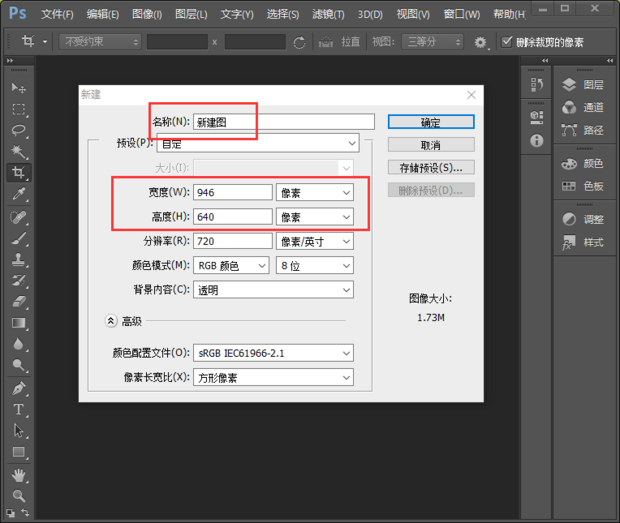Image resolution: width=620 pixels, height=523 pixels.
Task: Select the Clone Stamp tool
Action: point(18,260)
